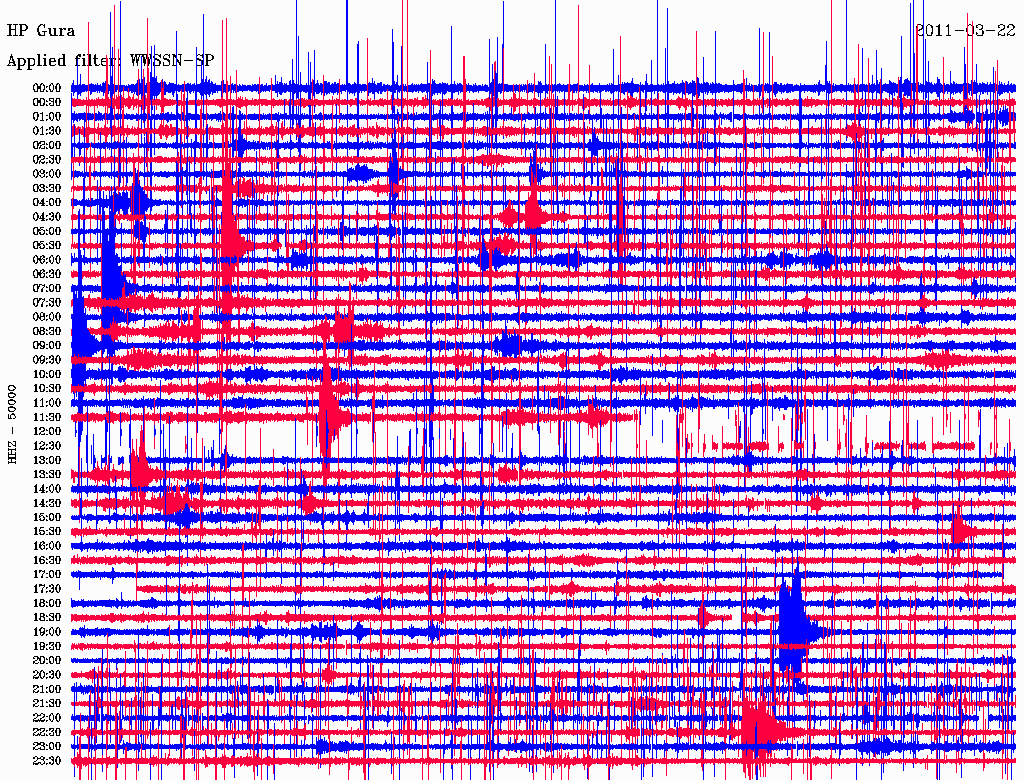Screen dimensions: 1024x780
Task: Click the 2011-03-22 date text
Action: [x=966, y=30]
